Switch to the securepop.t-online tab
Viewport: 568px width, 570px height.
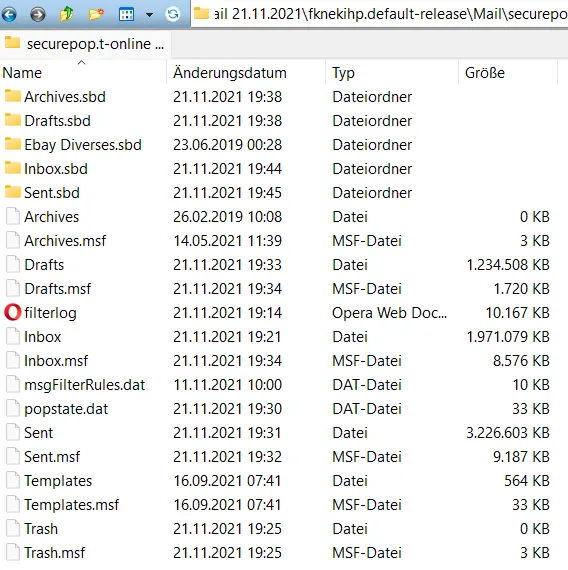pyautogui.click(x=85, y=44)
